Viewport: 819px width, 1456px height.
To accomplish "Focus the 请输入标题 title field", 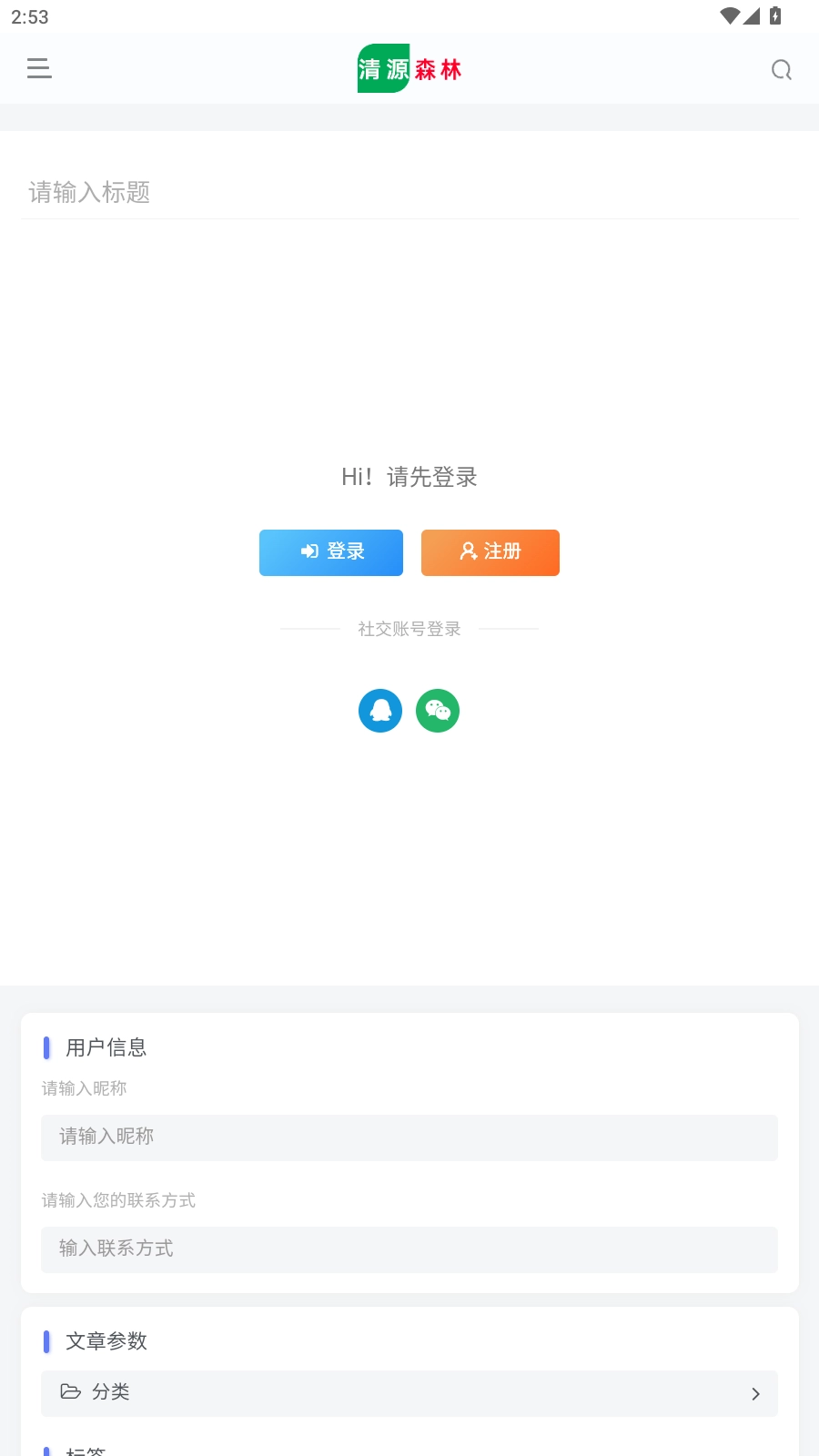I will (x=409, y=193).
